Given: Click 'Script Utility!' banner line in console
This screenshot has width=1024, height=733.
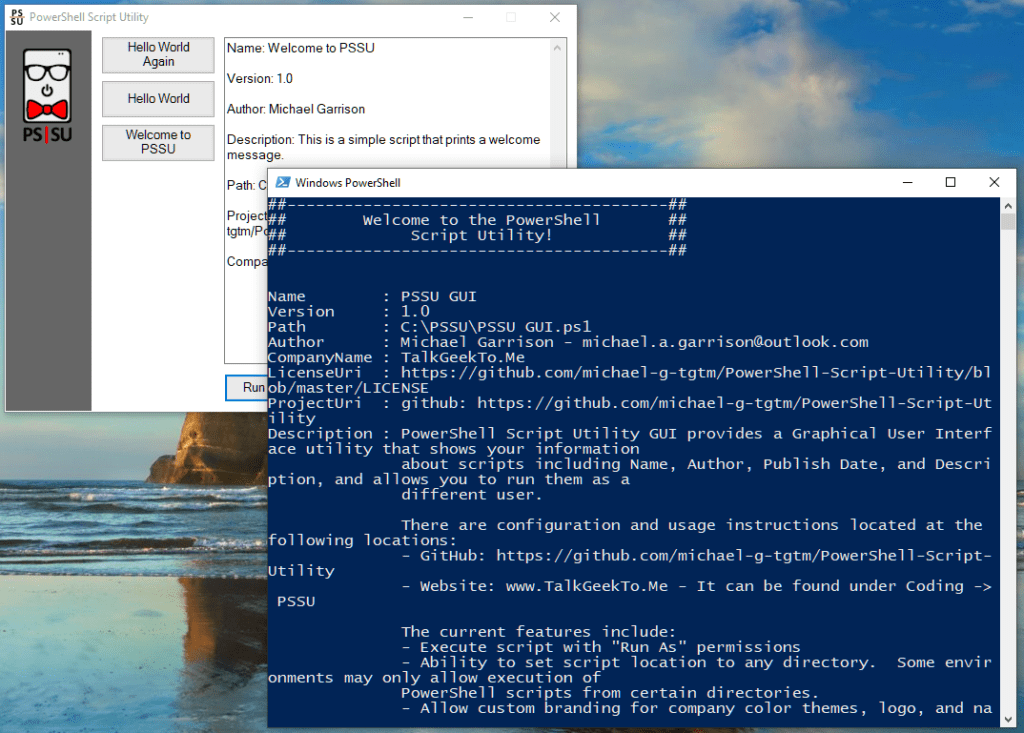Looking at the screenshot, I should pos(481,235).
